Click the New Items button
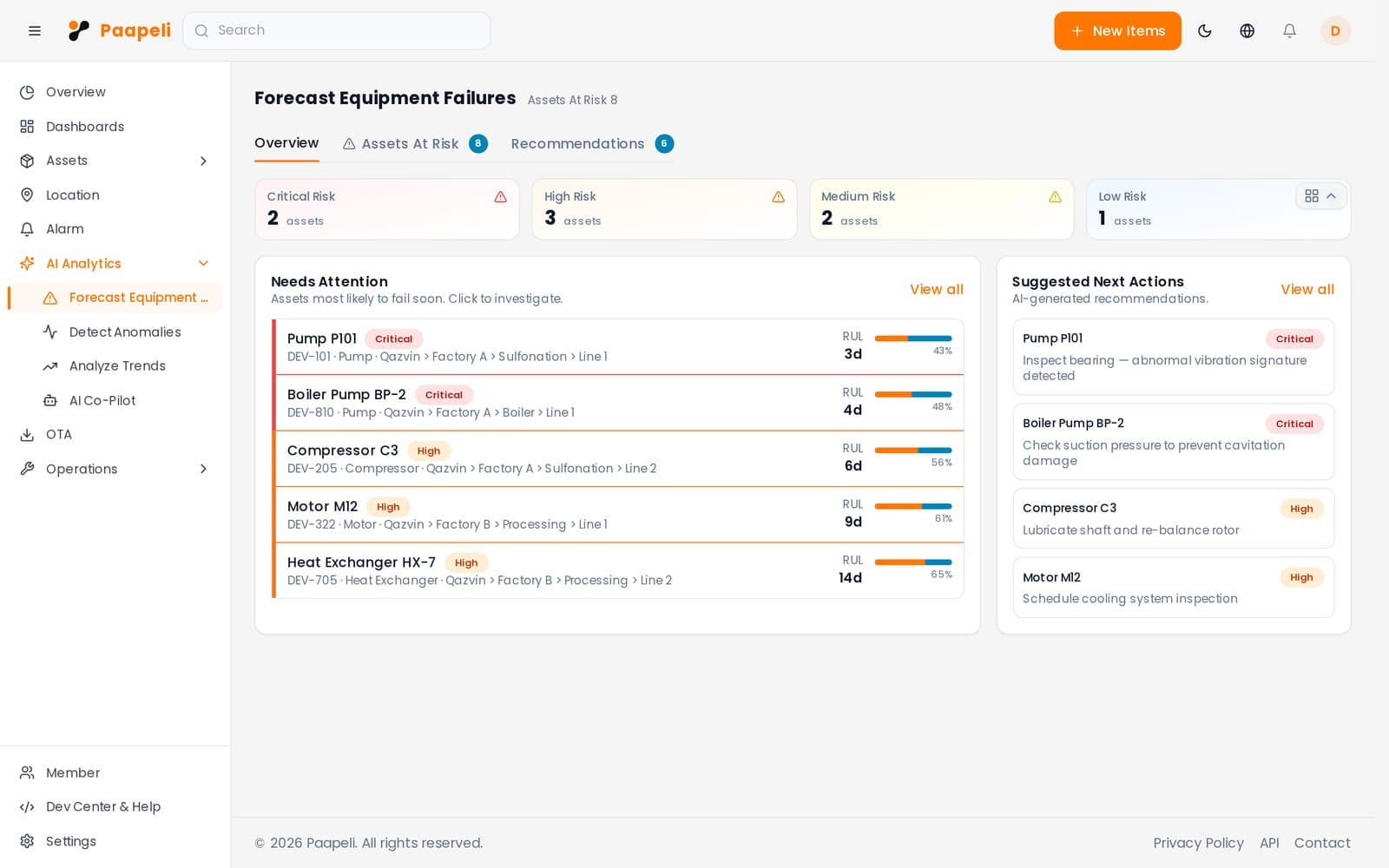The height and width of the screenshot is (868, 1389). 1117,31
